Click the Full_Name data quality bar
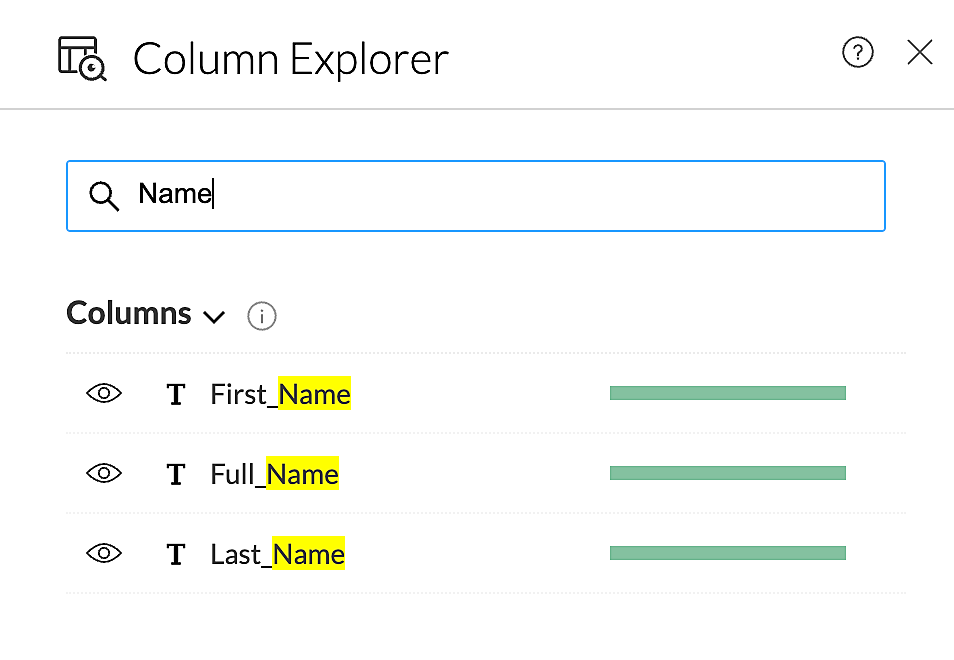 727,473
